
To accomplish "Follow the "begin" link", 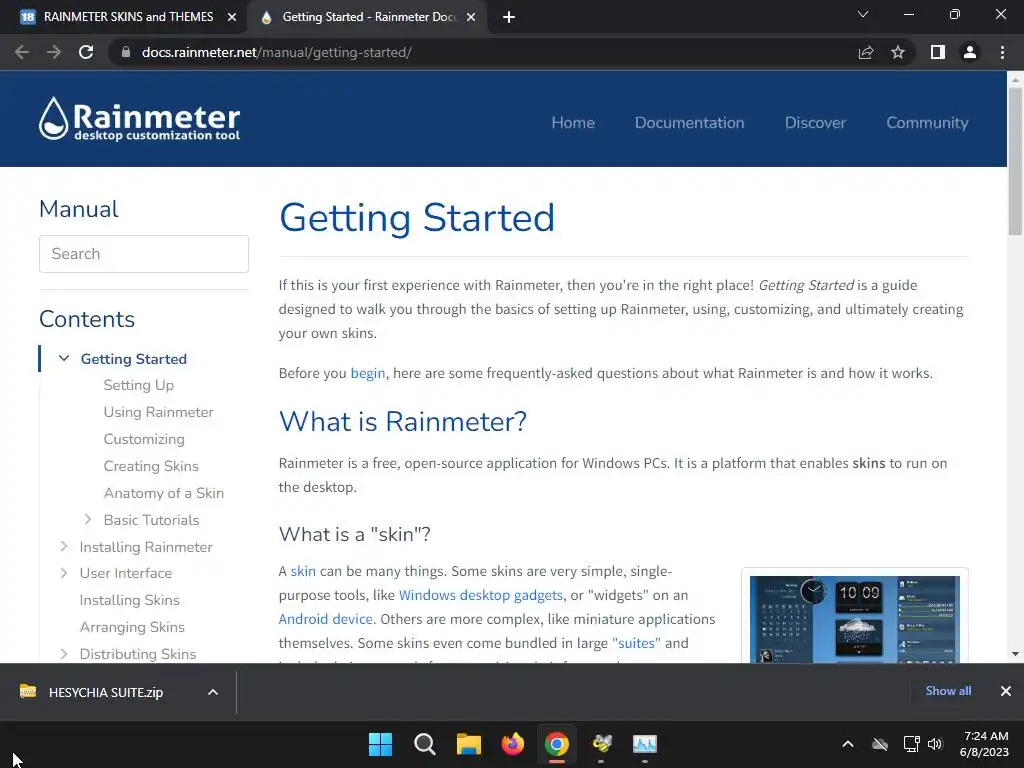I will tap(368, 374).
